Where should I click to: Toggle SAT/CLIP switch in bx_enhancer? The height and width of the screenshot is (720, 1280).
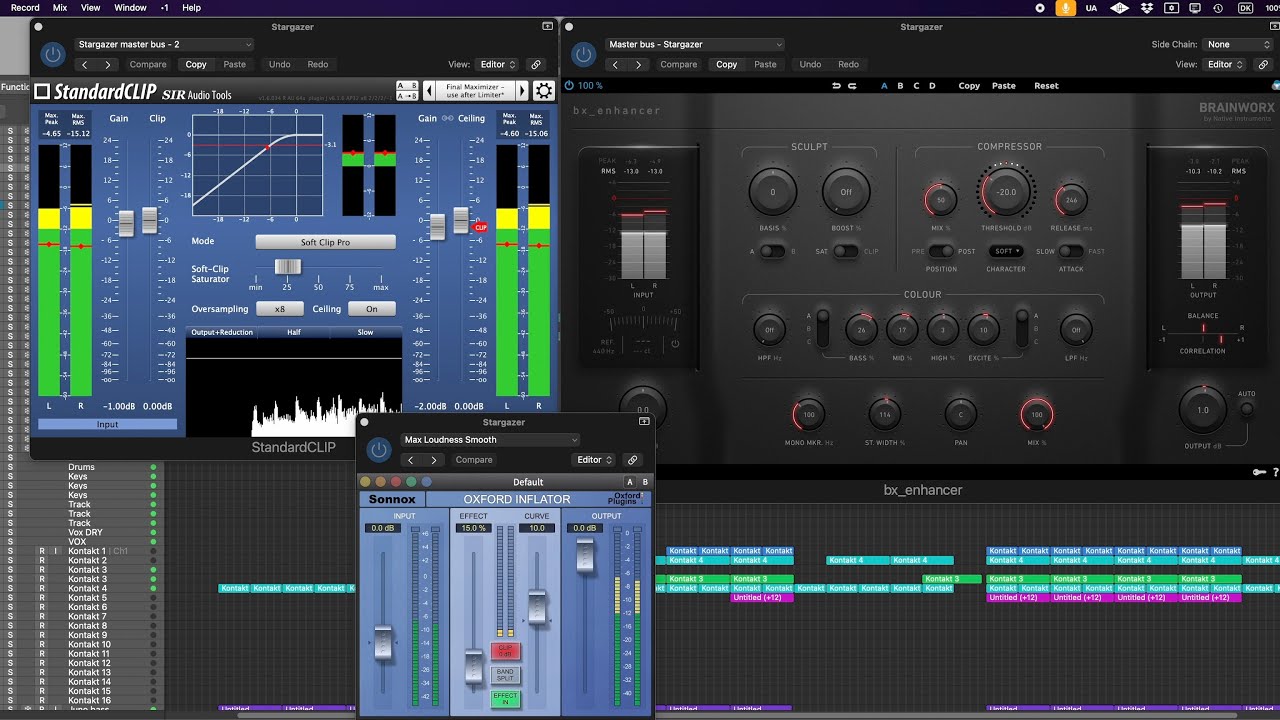[845, 251]
